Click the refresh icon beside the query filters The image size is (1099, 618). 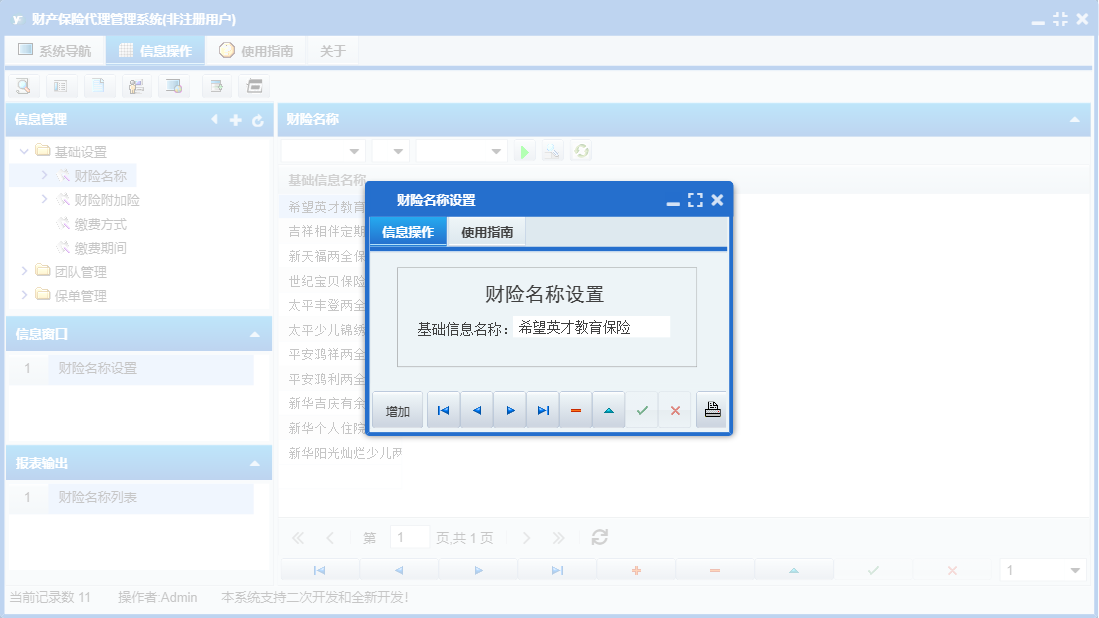pos(579,150)
